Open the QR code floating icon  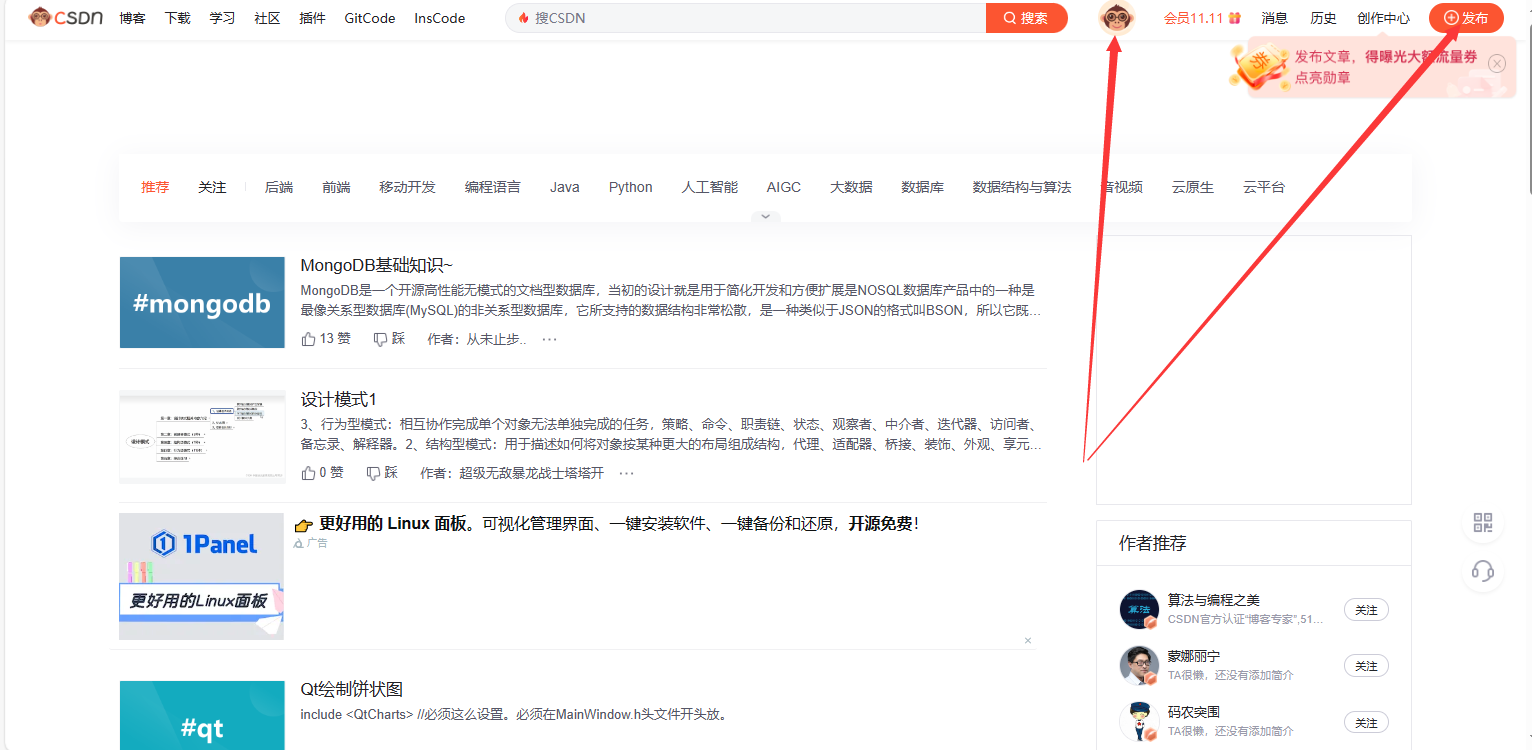[1483, 523]
